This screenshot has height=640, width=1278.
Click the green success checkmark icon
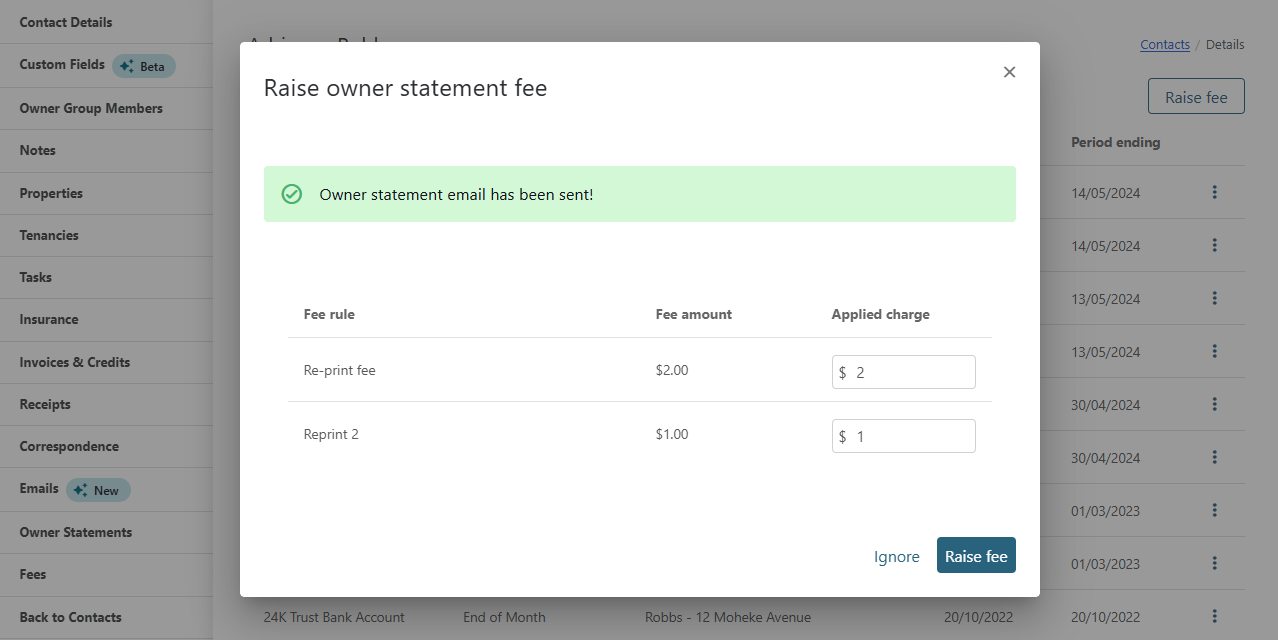[x=292, y=194]
